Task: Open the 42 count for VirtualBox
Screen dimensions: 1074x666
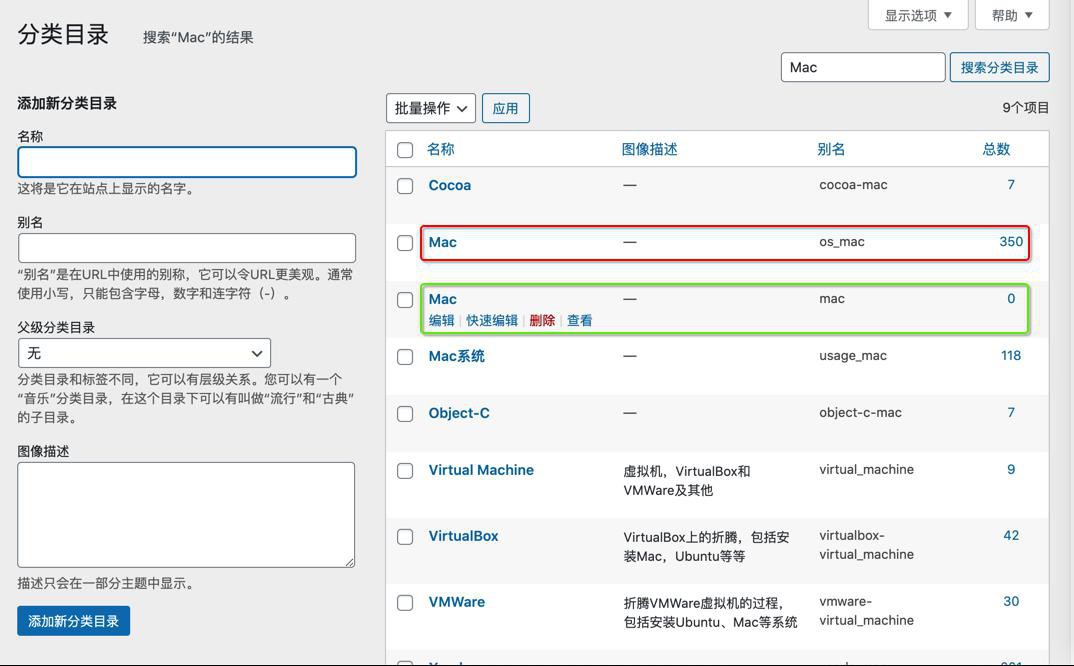Action: 1011,535
